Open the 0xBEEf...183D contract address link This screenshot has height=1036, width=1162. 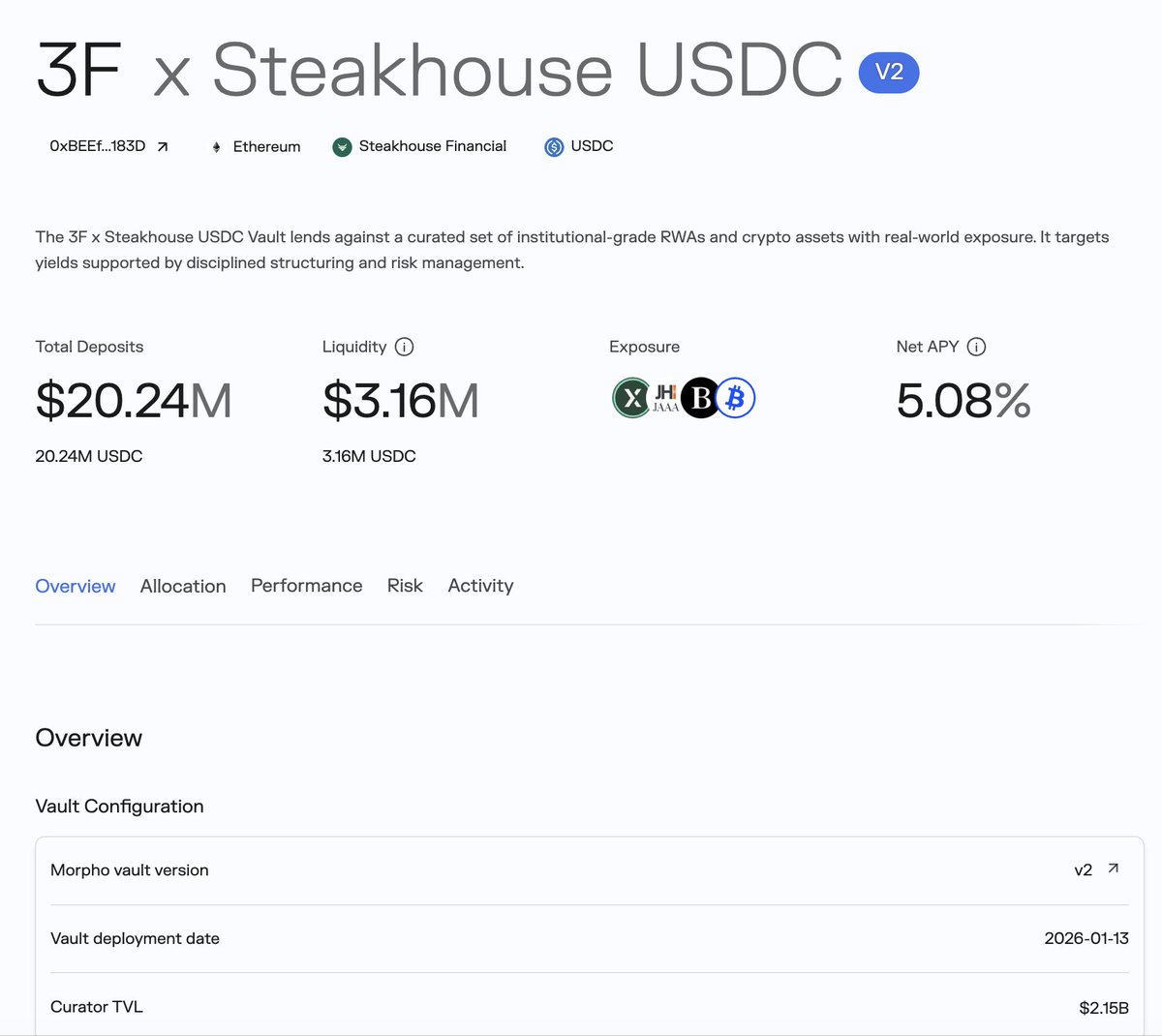98,146
